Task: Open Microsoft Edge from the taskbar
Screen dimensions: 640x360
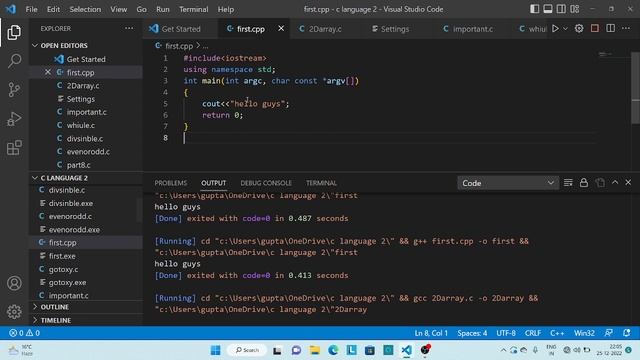Action: (333, 350)
